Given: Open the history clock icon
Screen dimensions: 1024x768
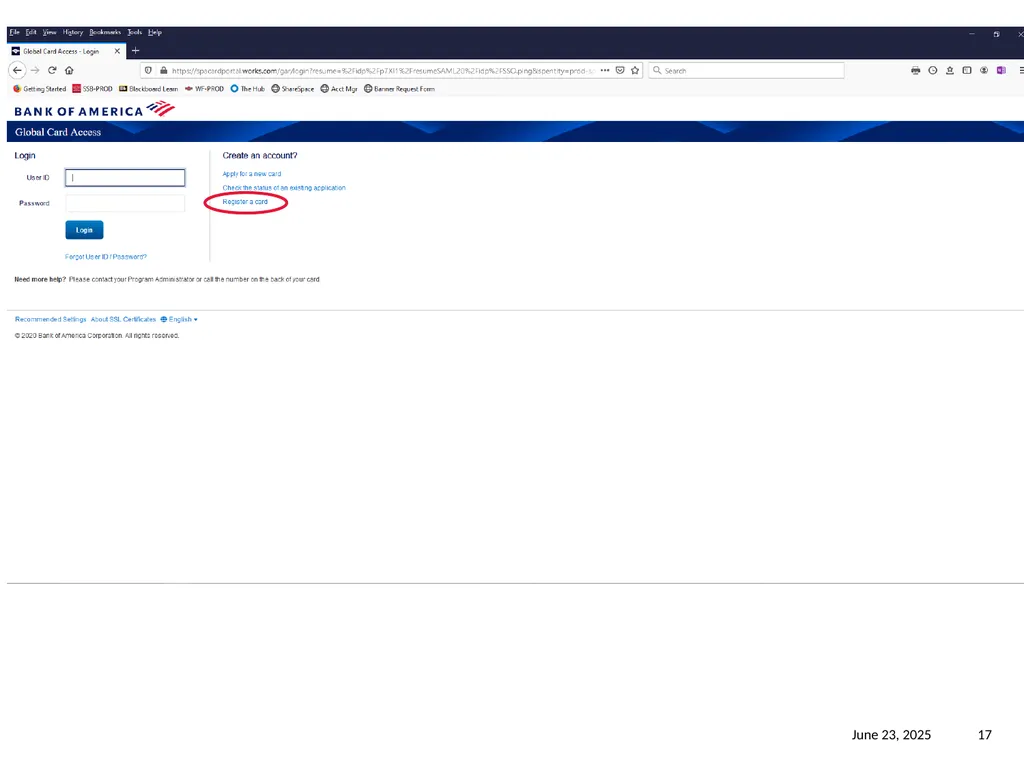Looking at the screenshot, I should coord(933,71).
